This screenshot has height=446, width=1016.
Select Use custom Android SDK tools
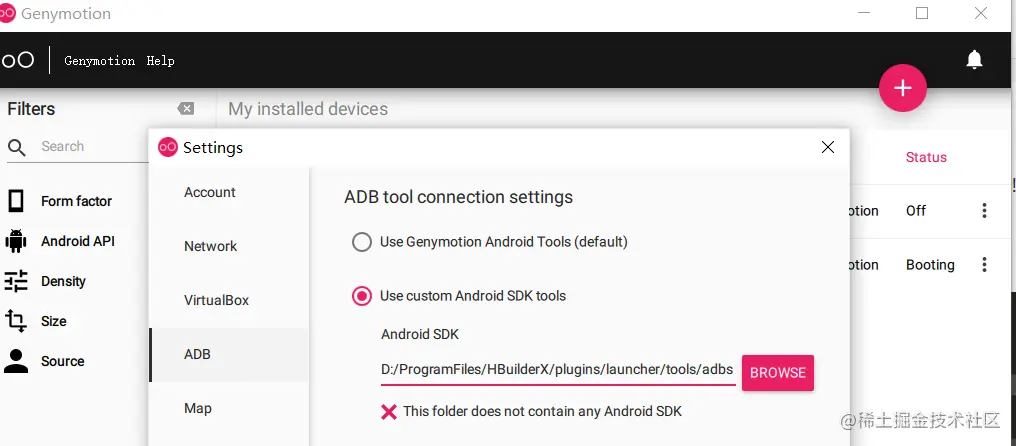click(361, 296)
